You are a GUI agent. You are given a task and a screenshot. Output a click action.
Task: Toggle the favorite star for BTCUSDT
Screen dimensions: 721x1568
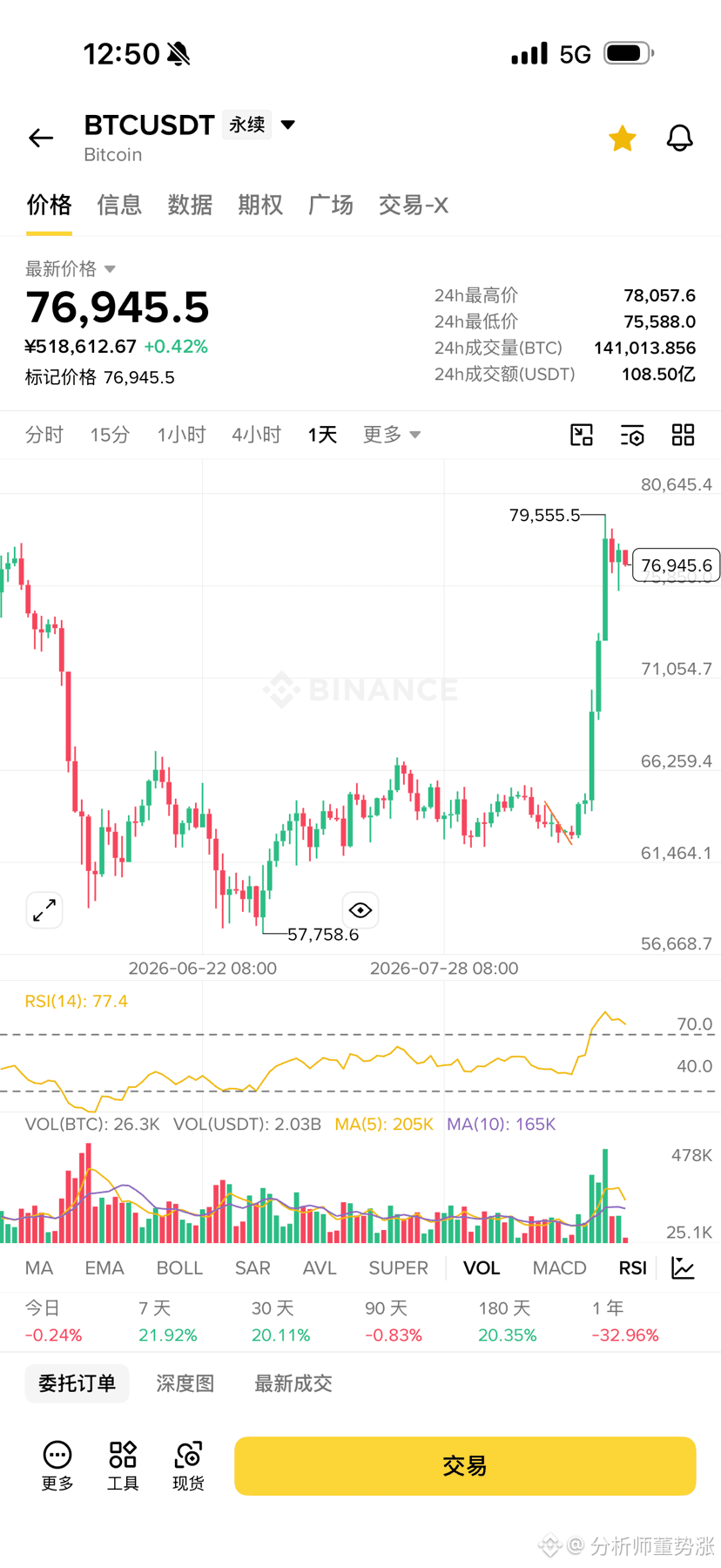[x=623, y=138]
